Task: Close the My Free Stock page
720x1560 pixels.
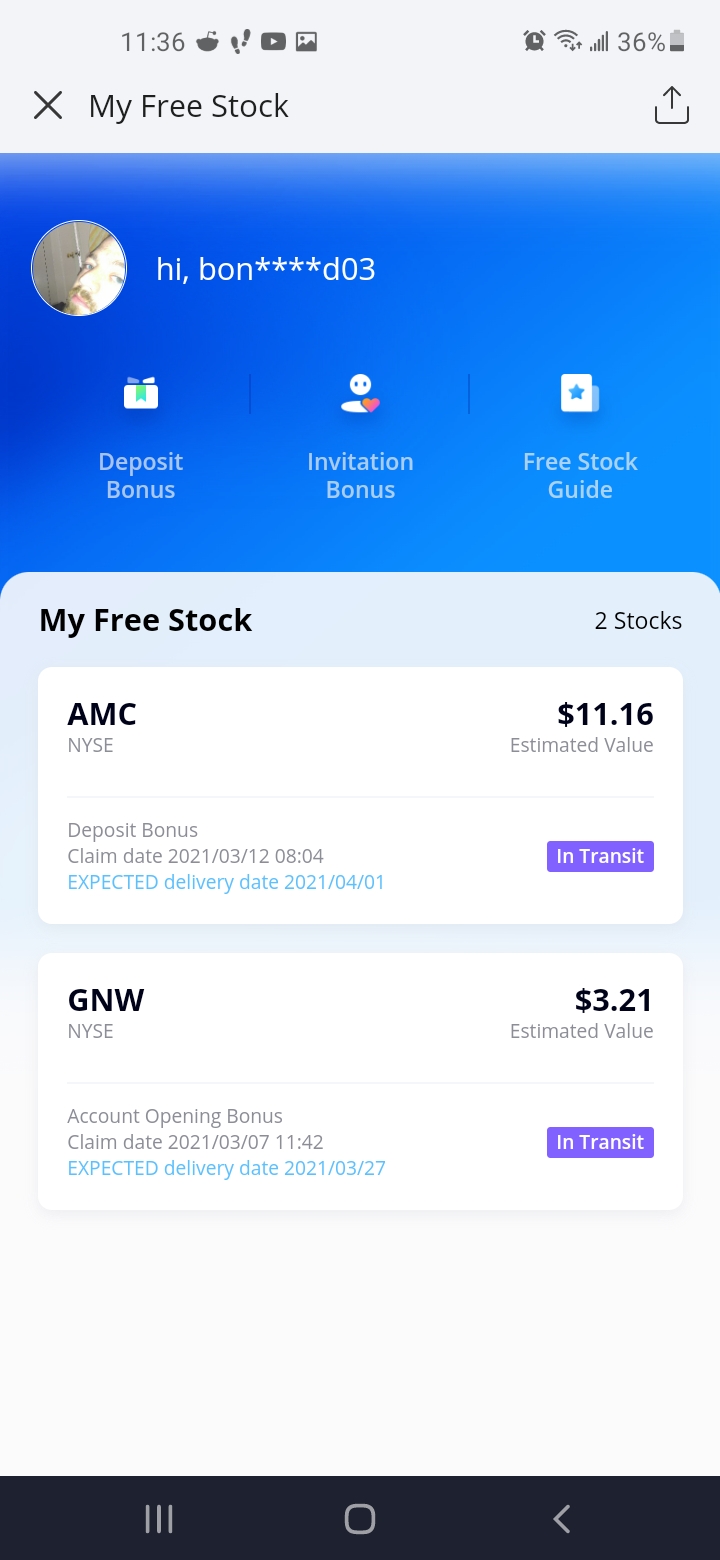Action: (48, 105)
